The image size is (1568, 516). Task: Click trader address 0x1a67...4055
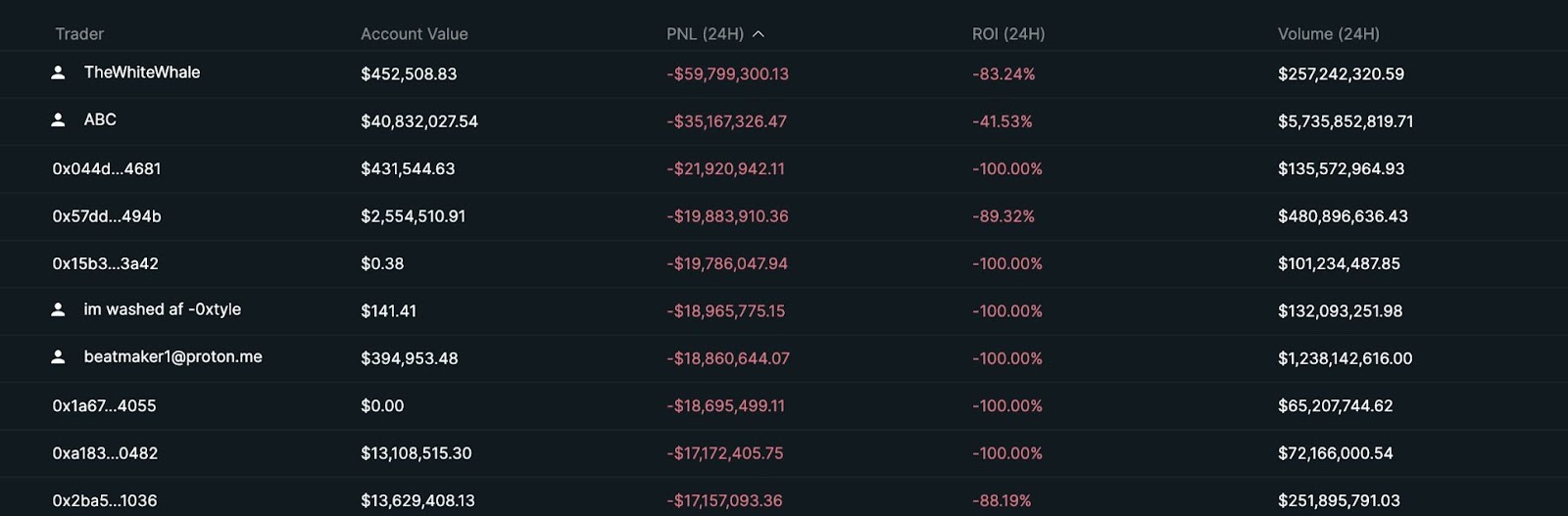(105, 405)
